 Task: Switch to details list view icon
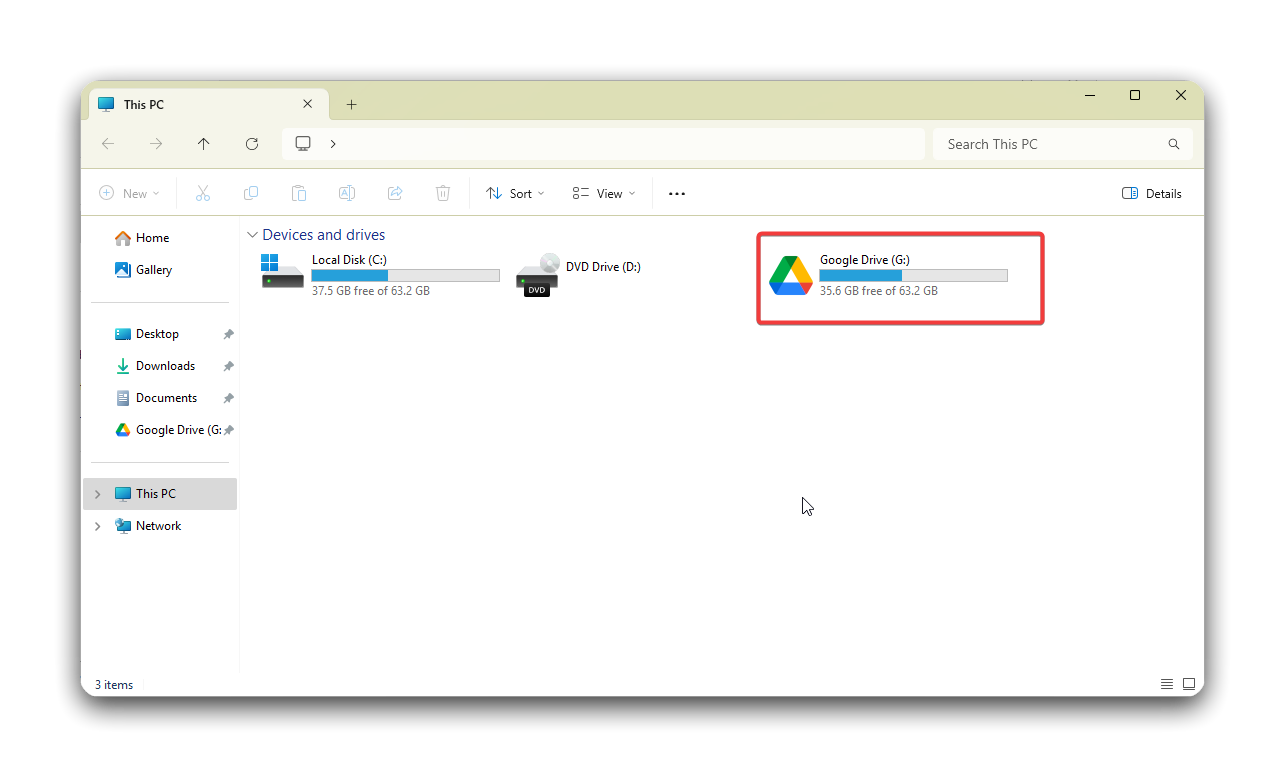click(1166, 684)
